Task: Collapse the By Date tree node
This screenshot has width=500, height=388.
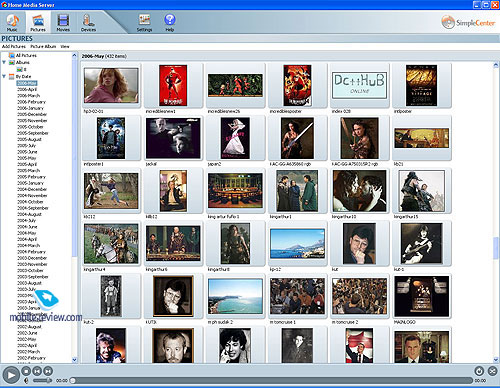Action: [4, 76]
